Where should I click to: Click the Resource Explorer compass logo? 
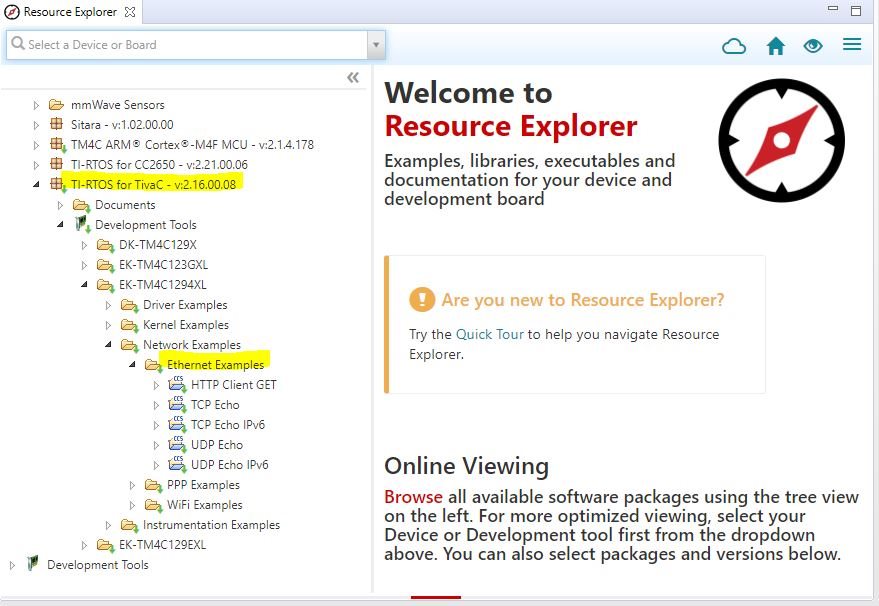pyautogui.click(x=781, y=140)
